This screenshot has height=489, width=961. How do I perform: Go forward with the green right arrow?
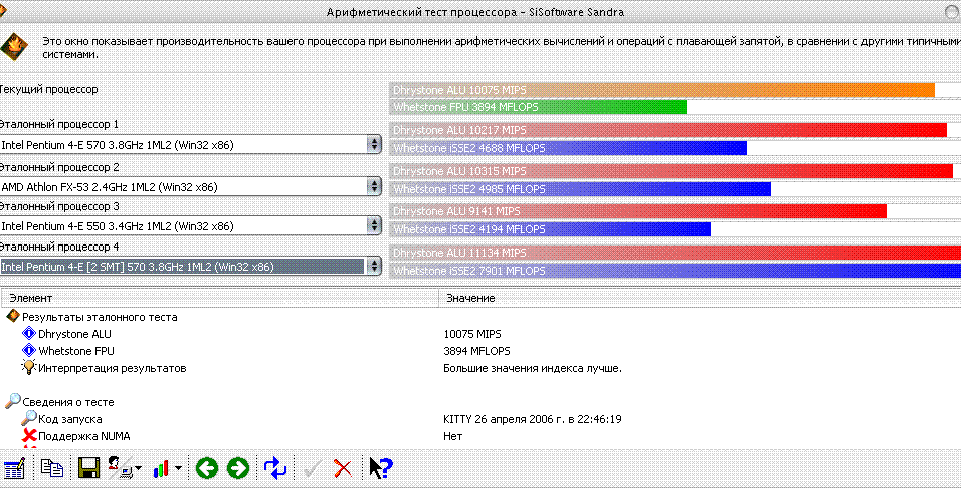(x=238, y=469)
